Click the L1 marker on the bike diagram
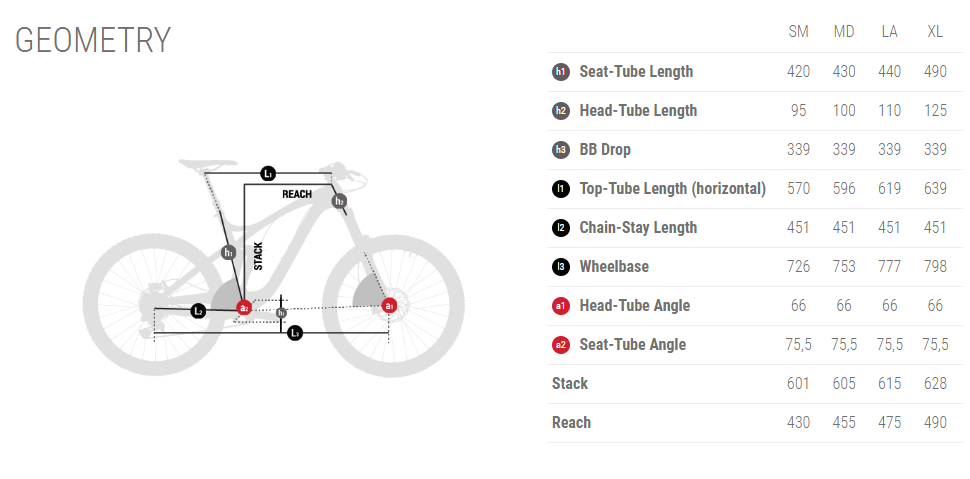Screen dimensions: 970x479 pyautogui.click(x=267, y=174)
